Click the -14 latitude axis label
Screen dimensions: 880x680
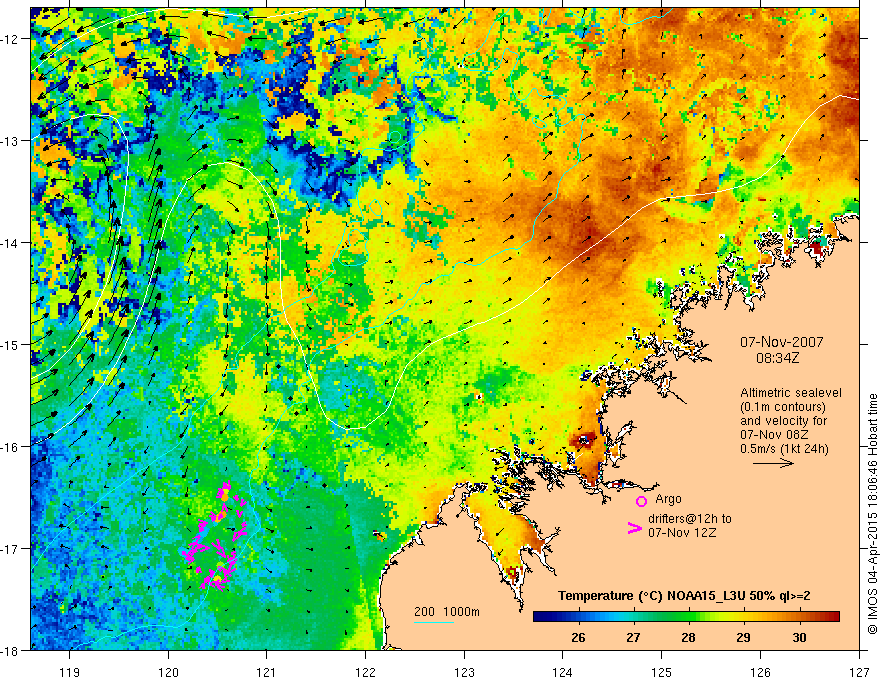pos(11,243)
